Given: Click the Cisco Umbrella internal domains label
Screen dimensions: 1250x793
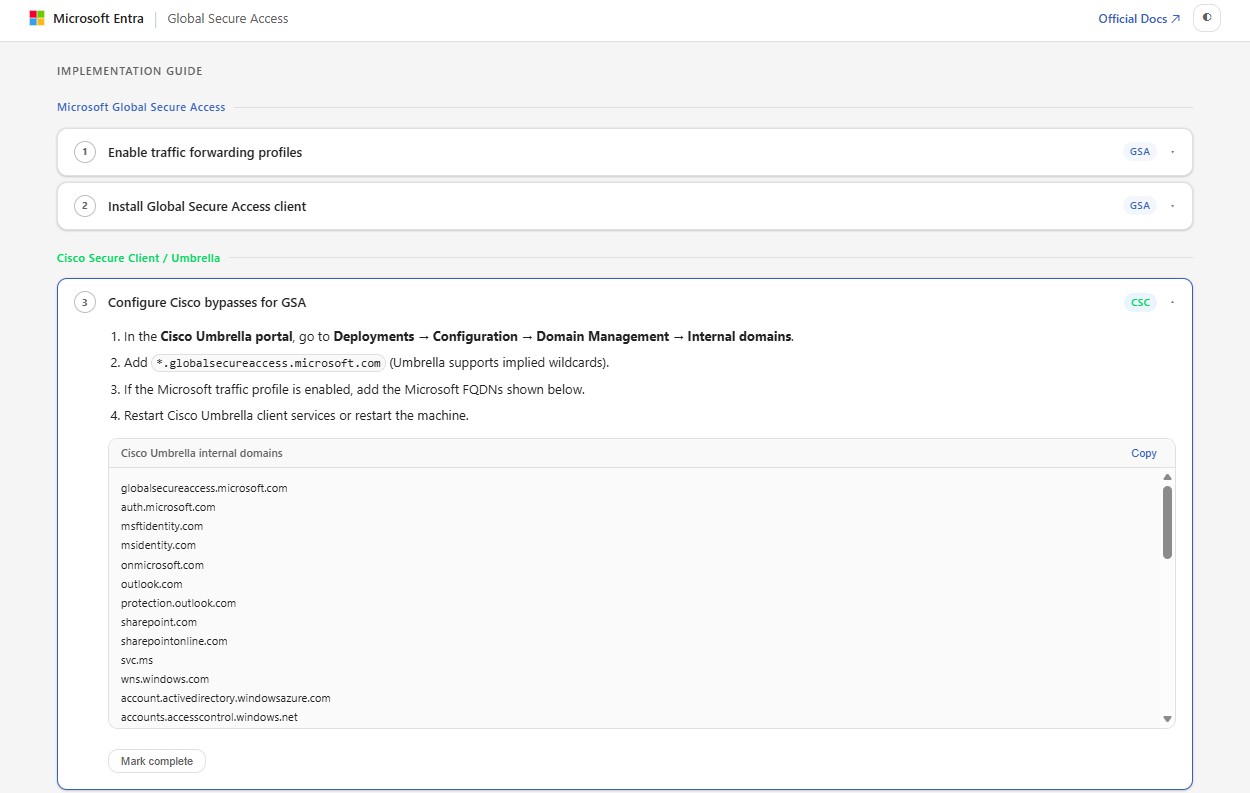Looking at the screenshot, I should (202, 453).
